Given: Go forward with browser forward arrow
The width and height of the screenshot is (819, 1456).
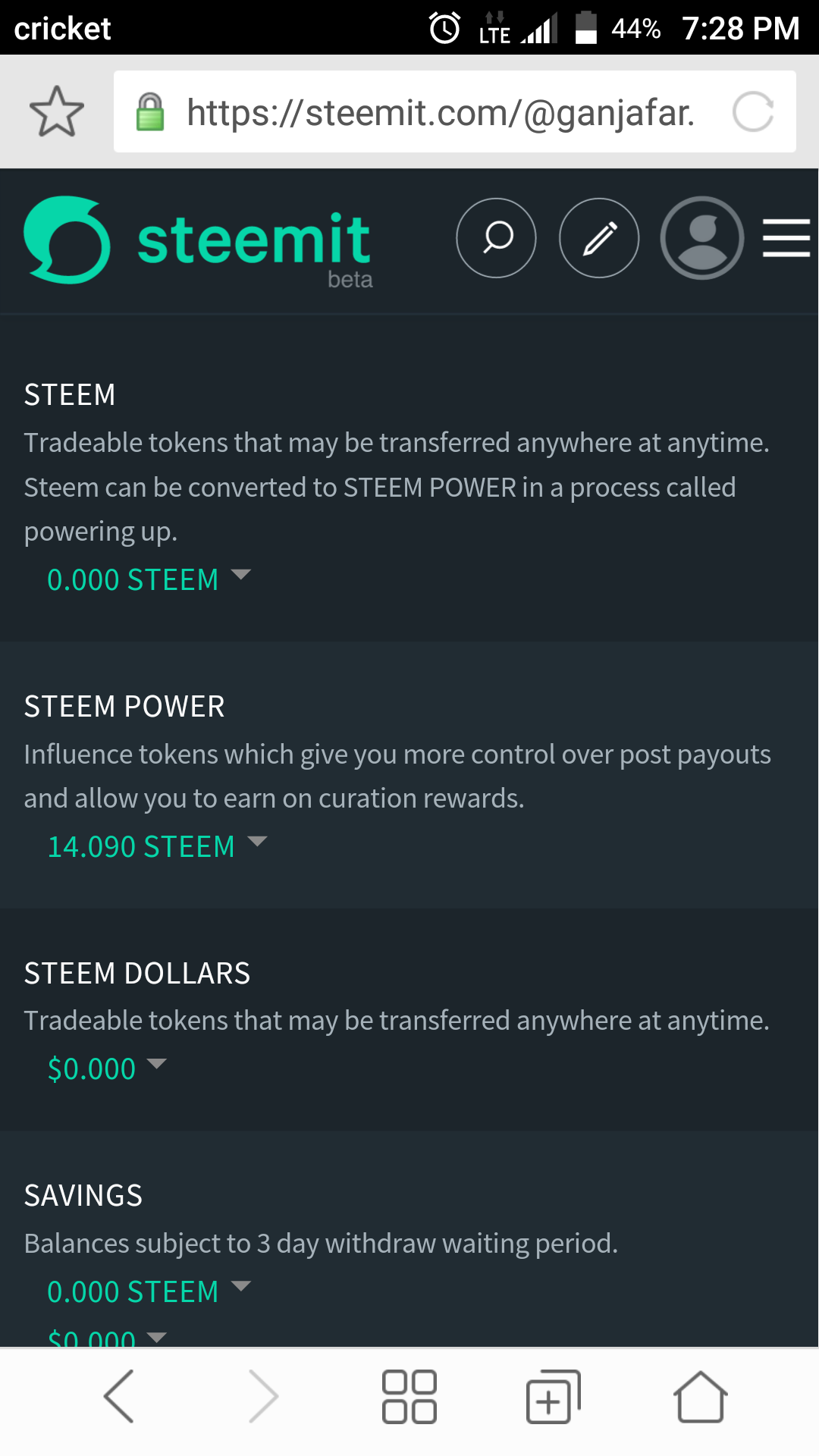Looking at the screenshot, I should click(264, 1396).
